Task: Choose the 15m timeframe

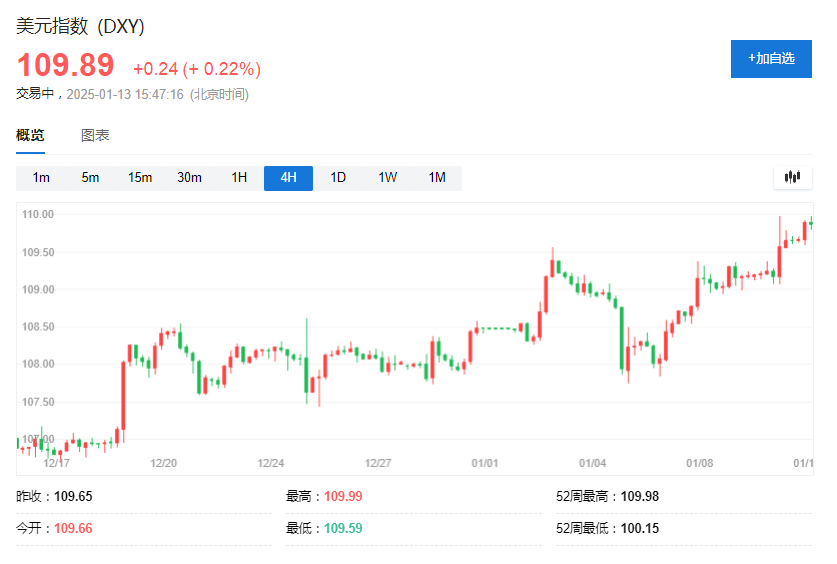Action: [x=140, y=178]
